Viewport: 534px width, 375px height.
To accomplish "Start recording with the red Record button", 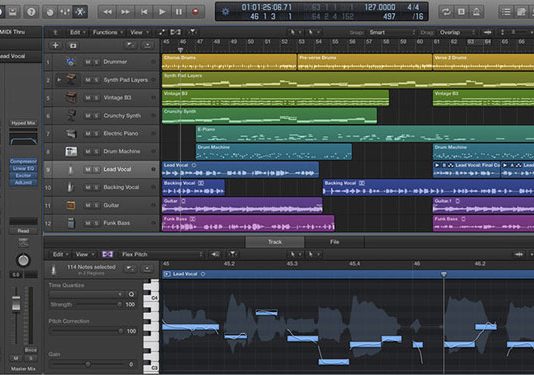I will (x=195, y=12).
